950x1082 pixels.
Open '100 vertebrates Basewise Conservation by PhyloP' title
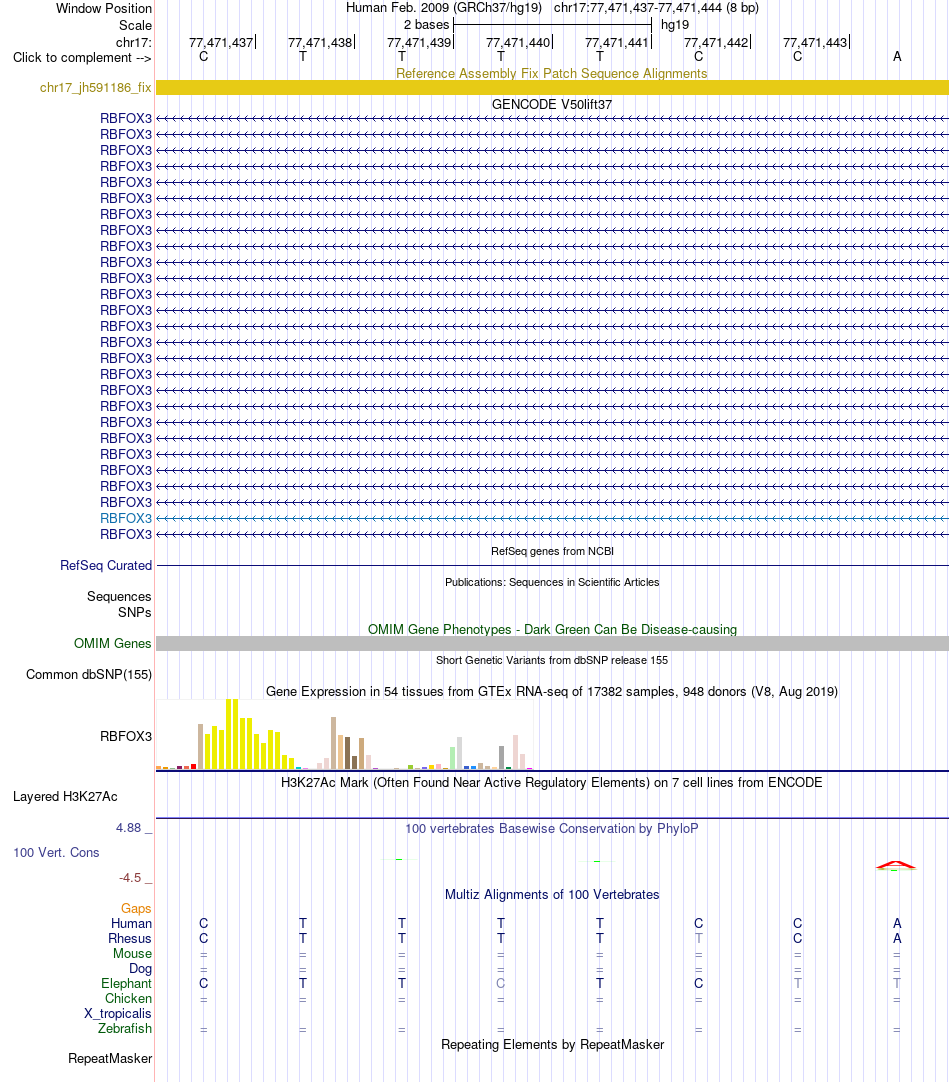click(x=551, y=828)
